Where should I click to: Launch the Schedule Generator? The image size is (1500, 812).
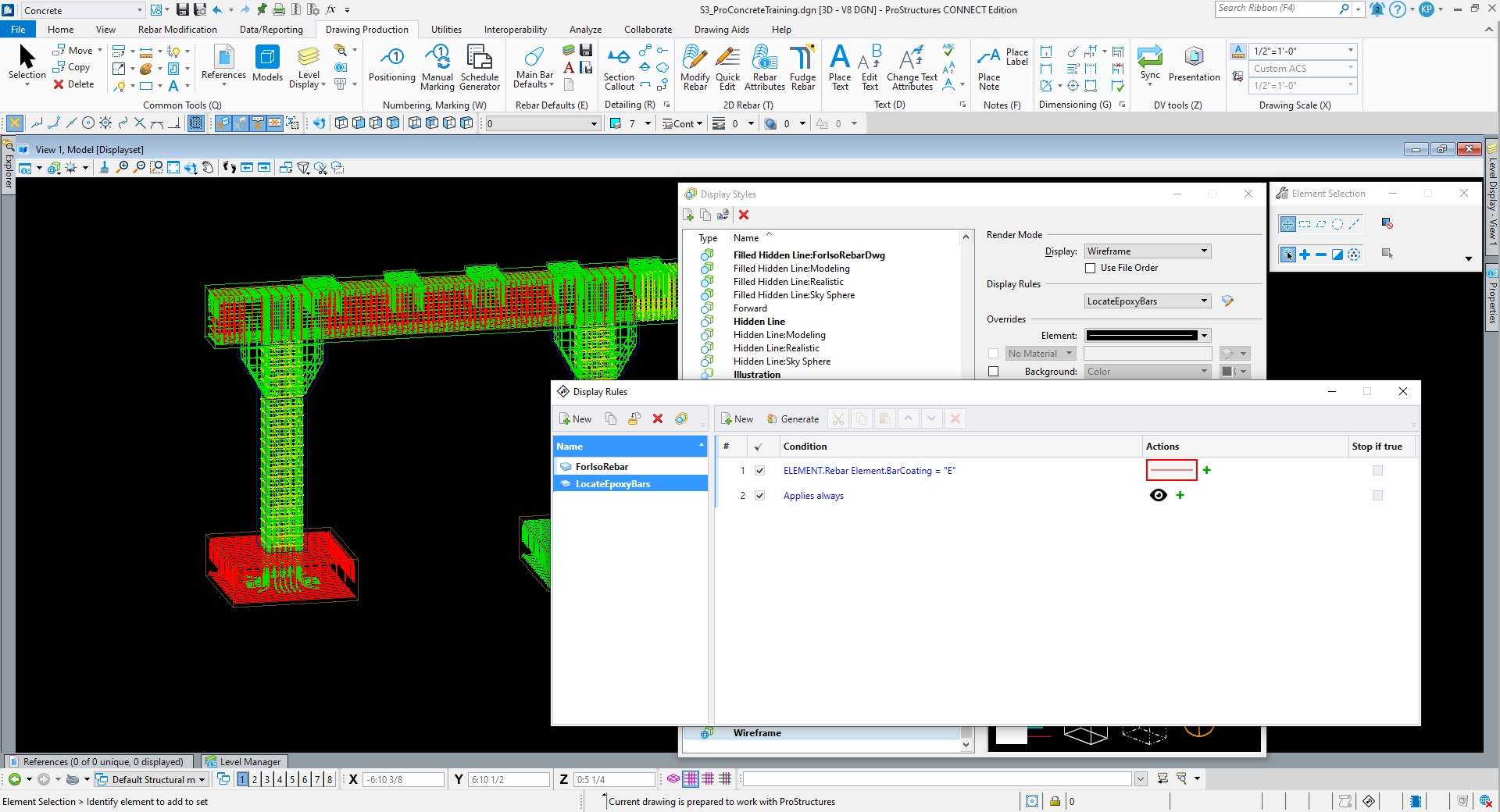click(479, 68)
